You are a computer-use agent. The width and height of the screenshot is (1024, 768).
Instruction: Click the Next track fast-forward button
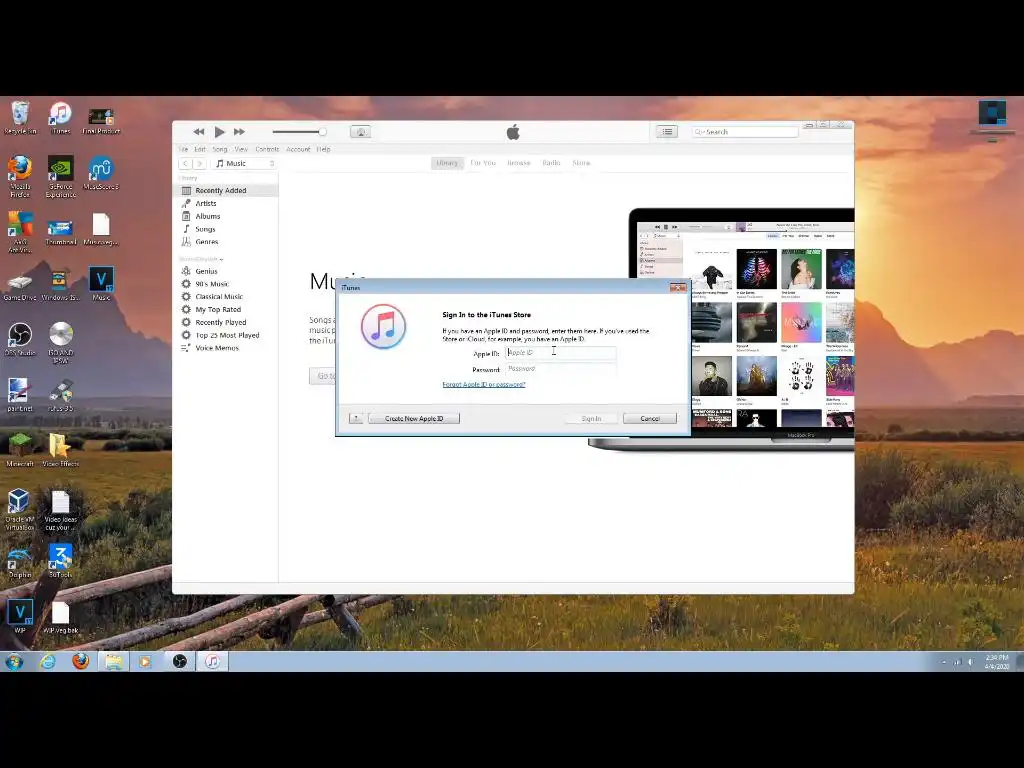point(240,132)
